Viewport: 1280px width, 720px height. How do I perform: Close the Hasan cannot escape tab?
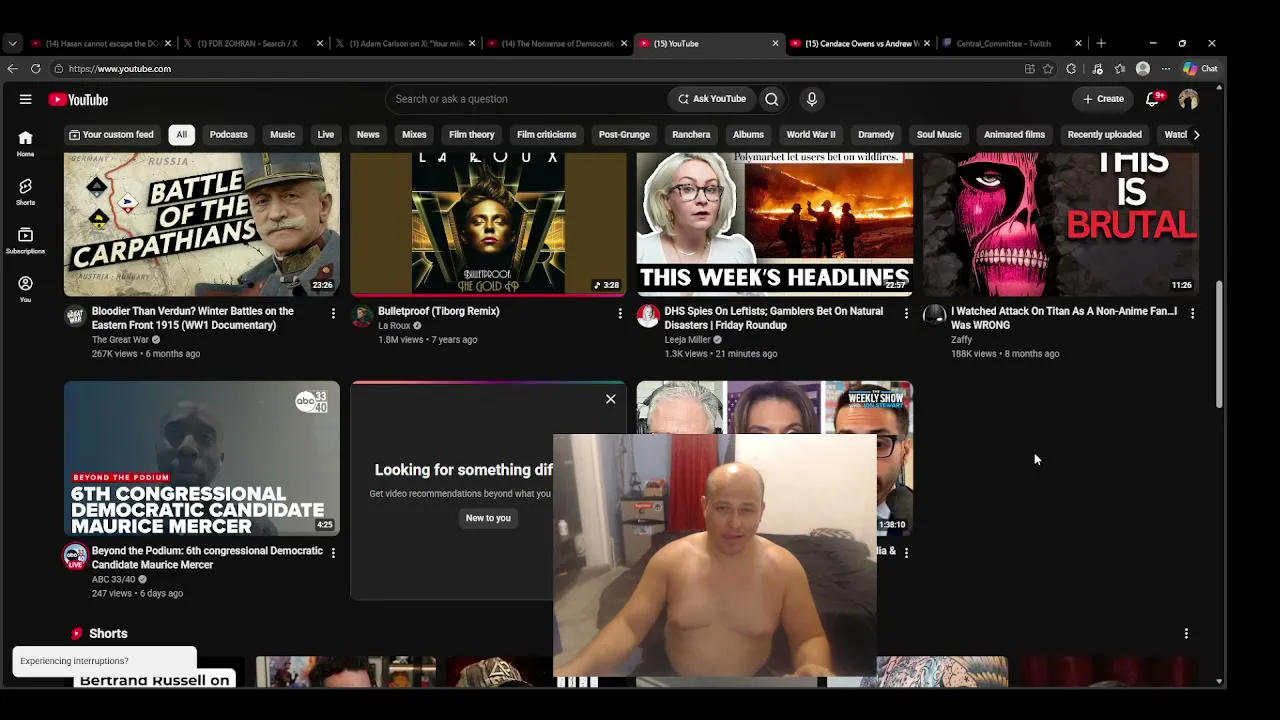pos(168,43)
